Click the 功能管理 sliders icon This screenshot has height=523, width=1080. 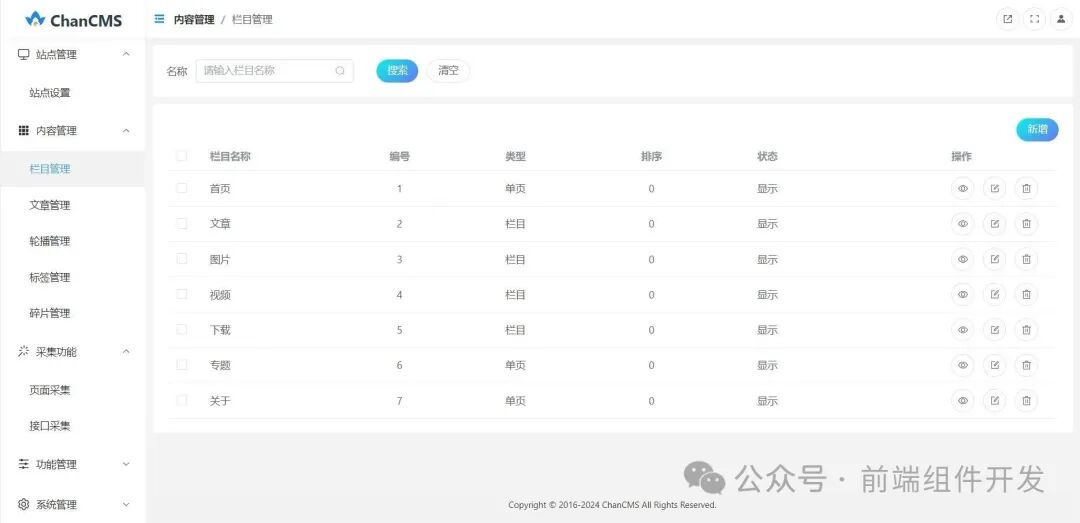23,464
